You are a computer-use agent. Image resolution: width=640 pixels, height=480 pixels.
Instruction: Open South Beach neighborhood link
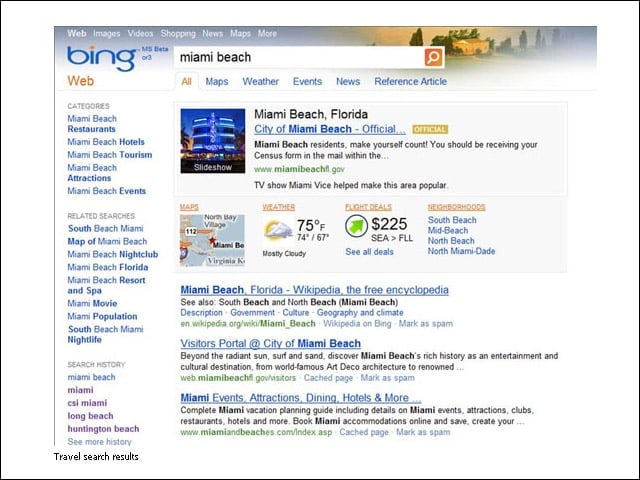(452, 220)
